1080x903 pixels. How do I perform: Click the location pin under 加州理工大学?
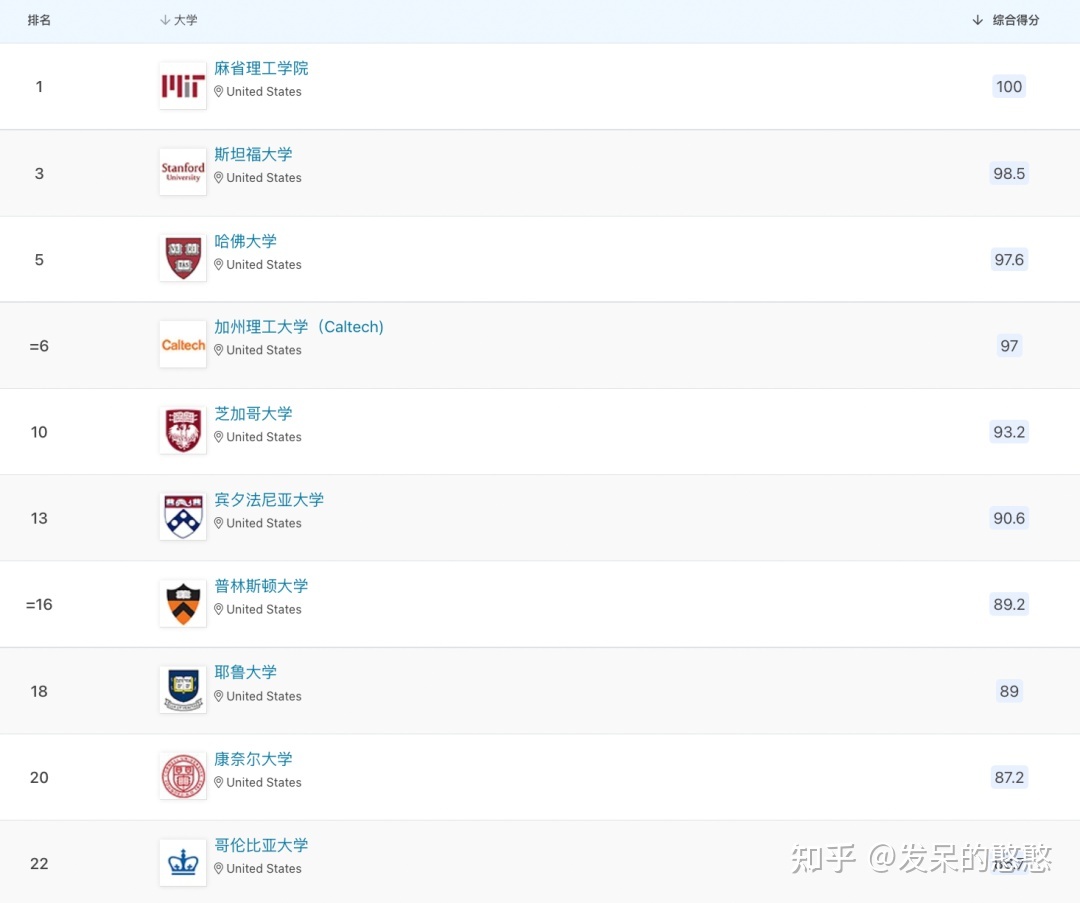[x=218, y=350]
